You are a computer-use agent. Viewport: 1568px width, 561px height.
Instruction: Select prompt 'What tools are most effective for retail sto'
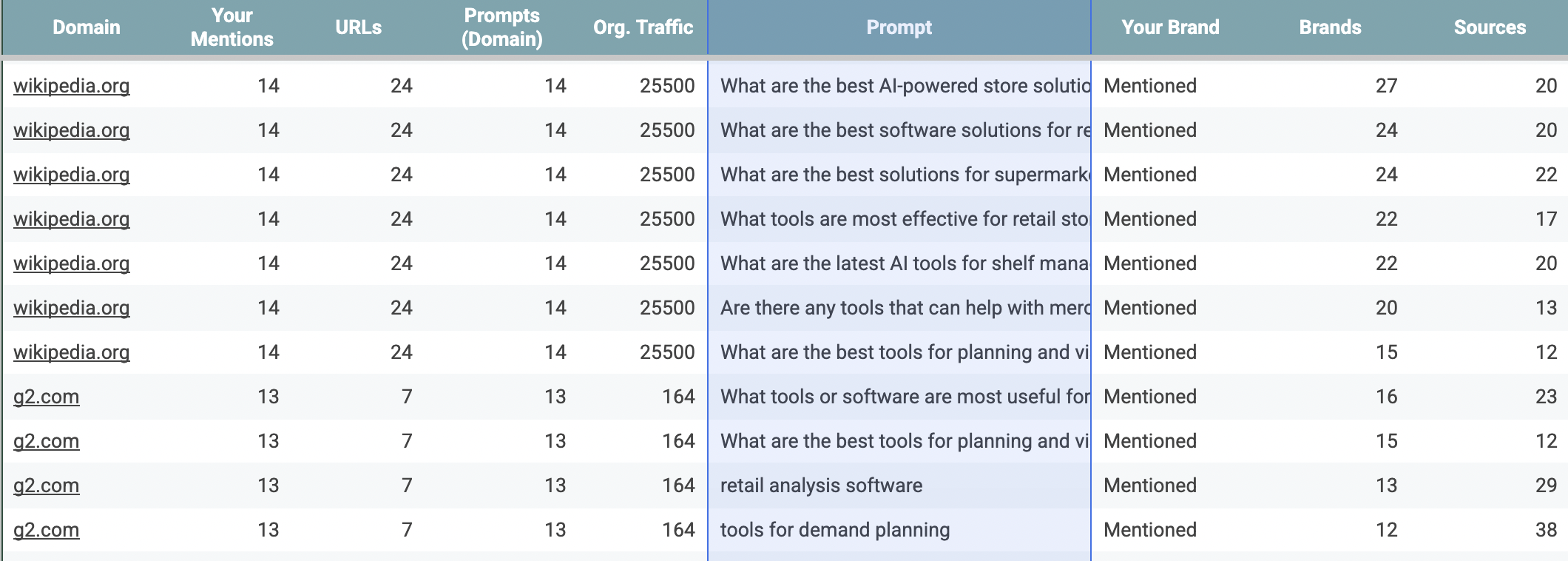[905, 219]
